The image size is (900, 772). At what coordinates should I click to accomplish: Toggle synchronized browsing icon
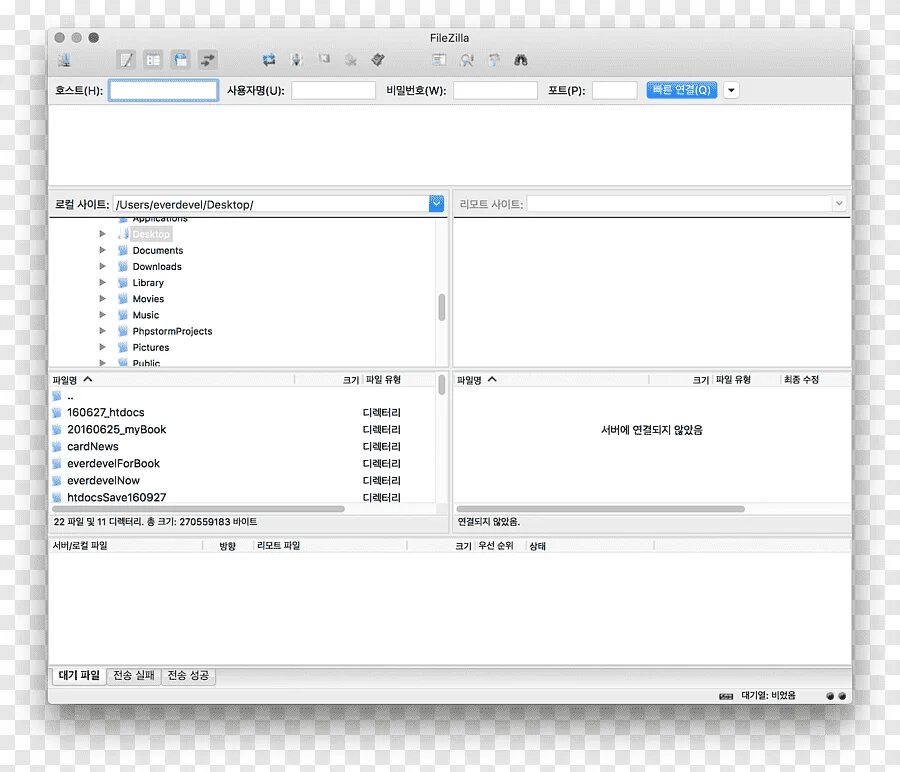click(494, 60)
